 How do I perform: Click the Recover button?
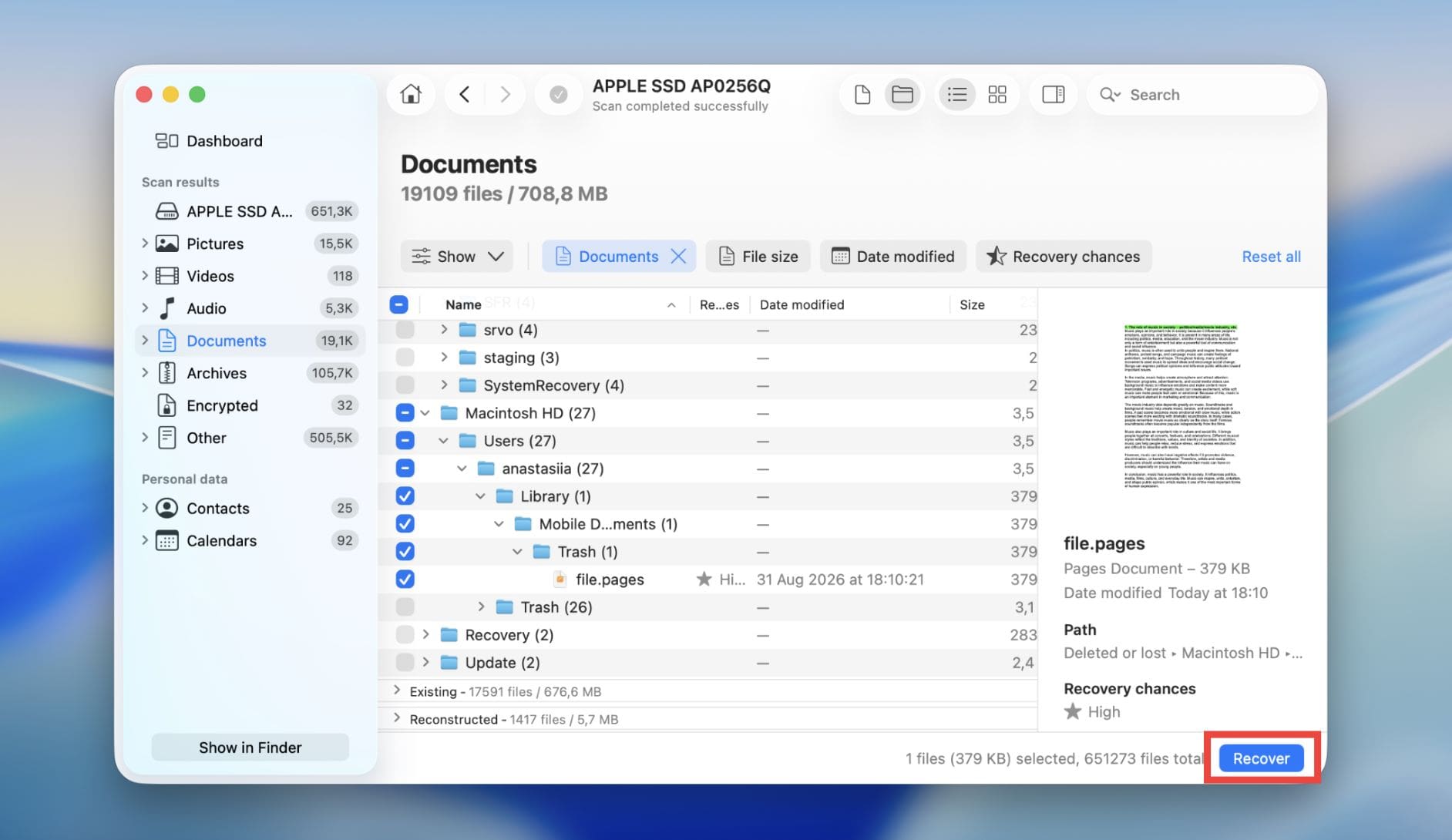[1261, 758]
